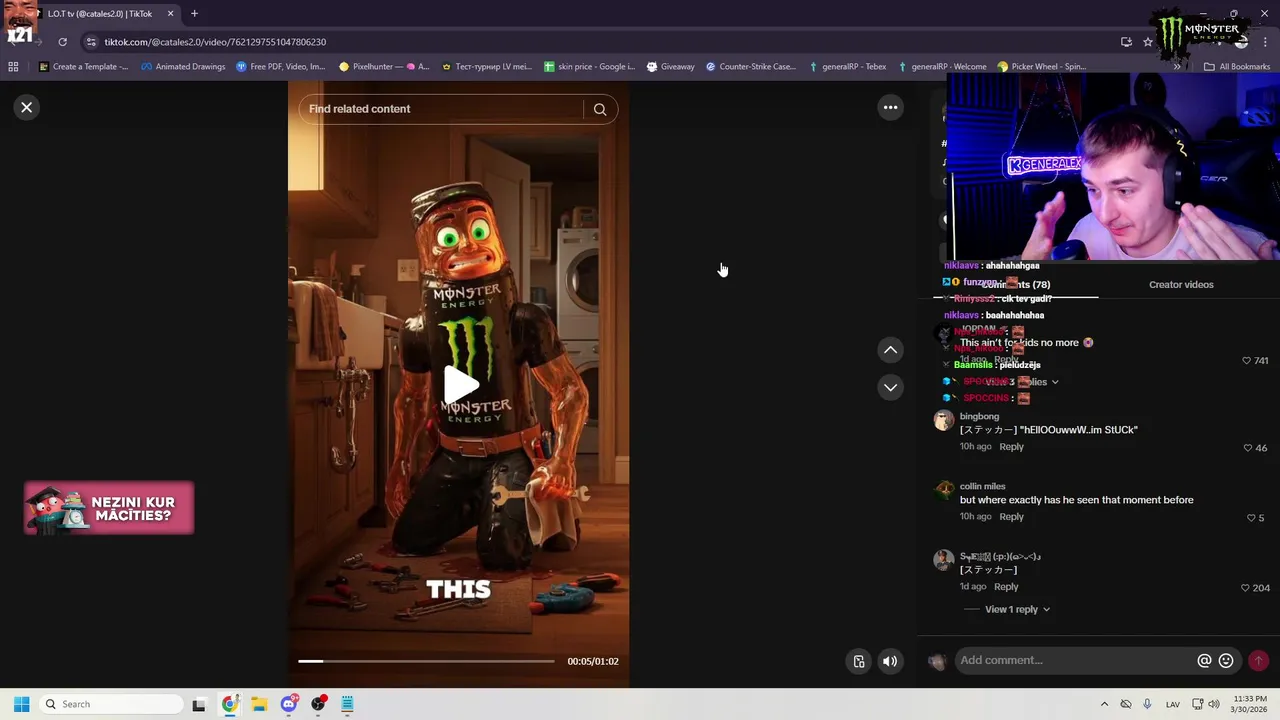The width and height of the screenshot is (1280, 720).
Task: Click bingbong's avatar picture
Action: (943, 421)
